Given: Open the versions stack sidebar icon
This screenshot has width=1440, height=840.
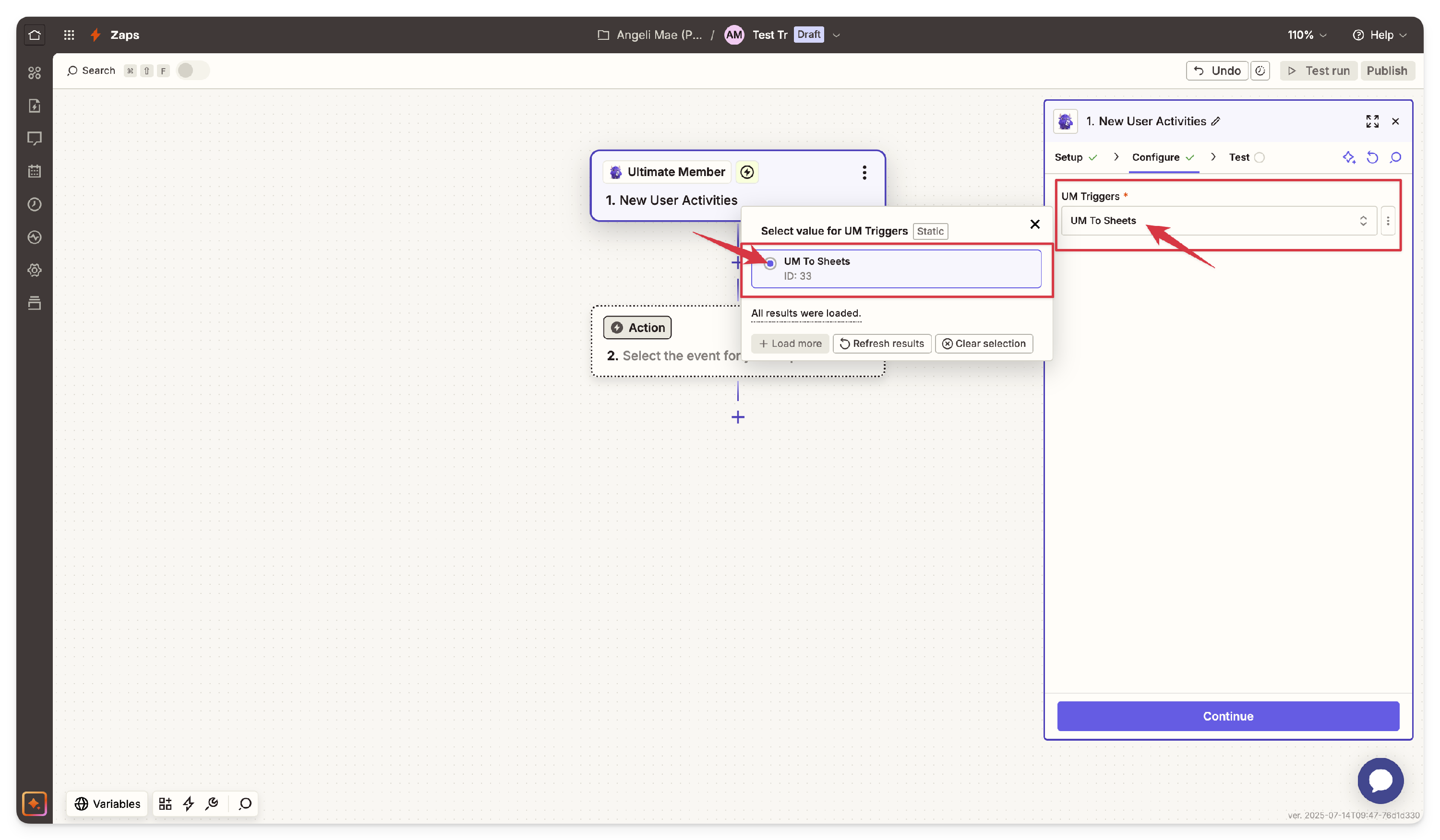Looking at the screenshot, I should click(x=34, y=303).
